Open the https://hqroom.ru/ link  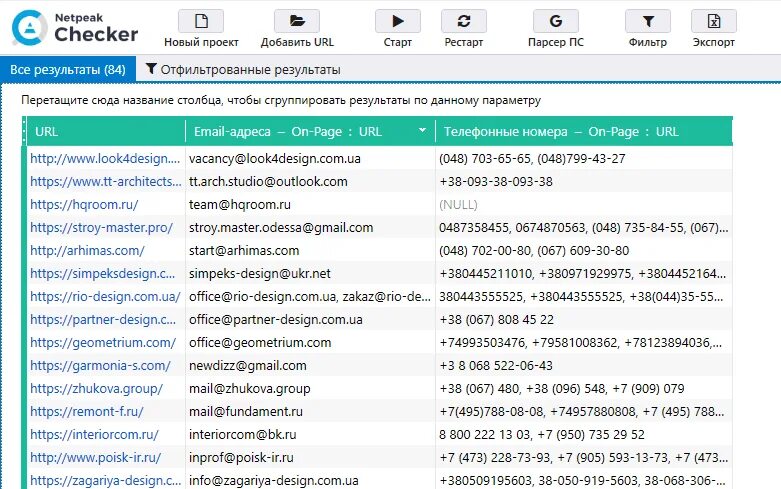point(84,204)
